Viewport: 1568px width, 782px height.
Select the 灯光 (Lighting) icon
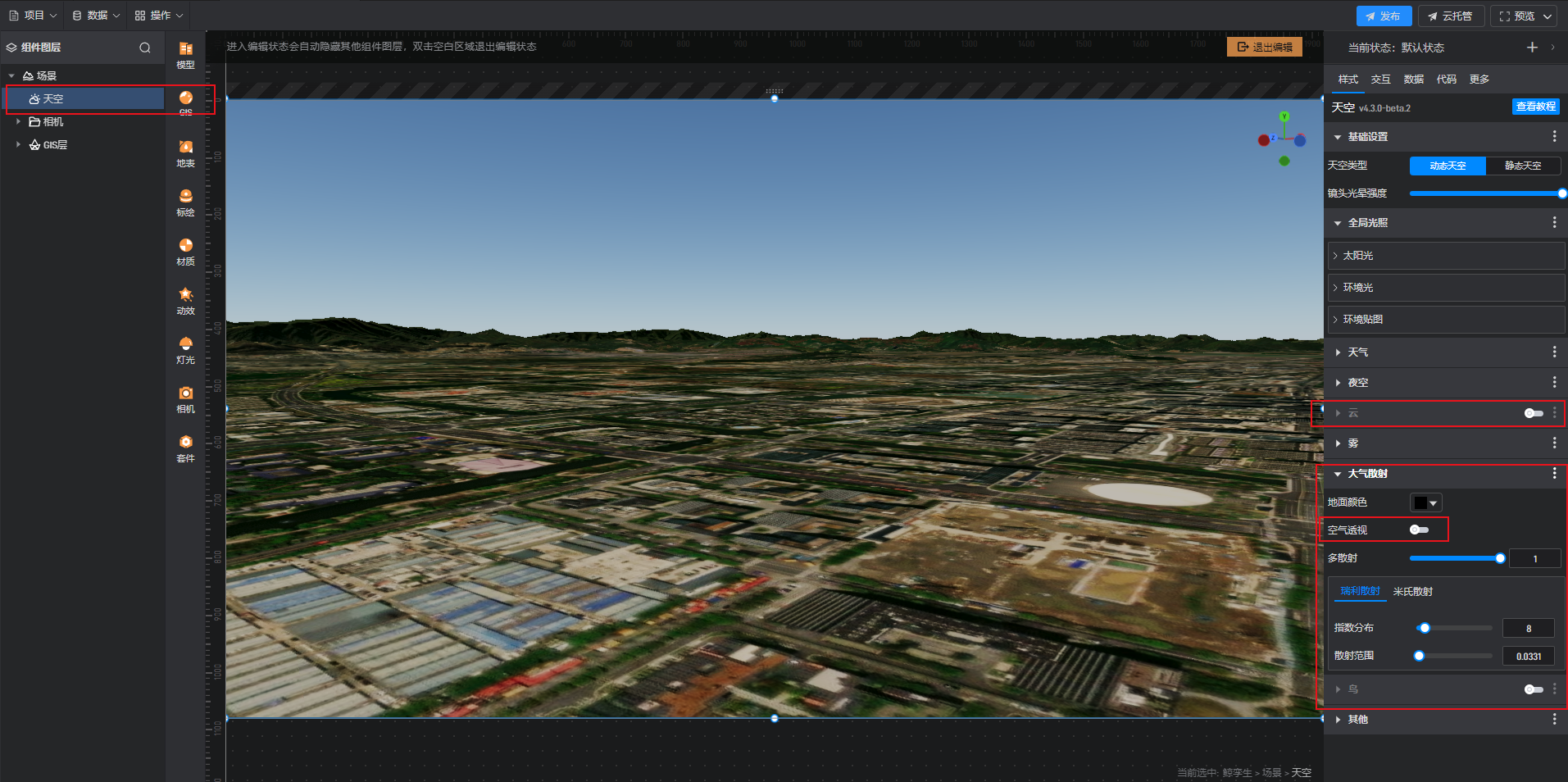[x=186, y=349]
